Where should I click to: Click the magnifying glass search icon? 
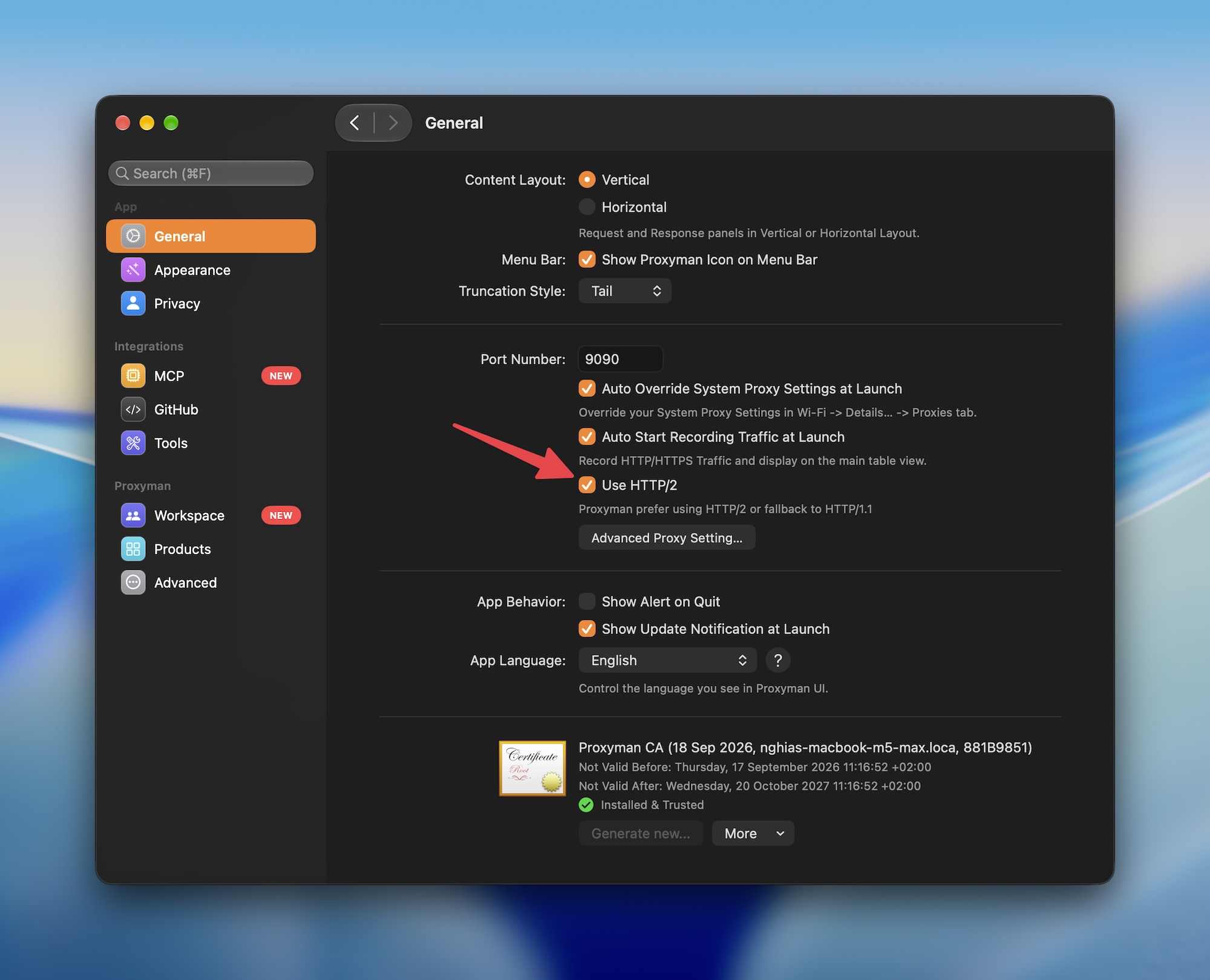click(x=122, y=174)
